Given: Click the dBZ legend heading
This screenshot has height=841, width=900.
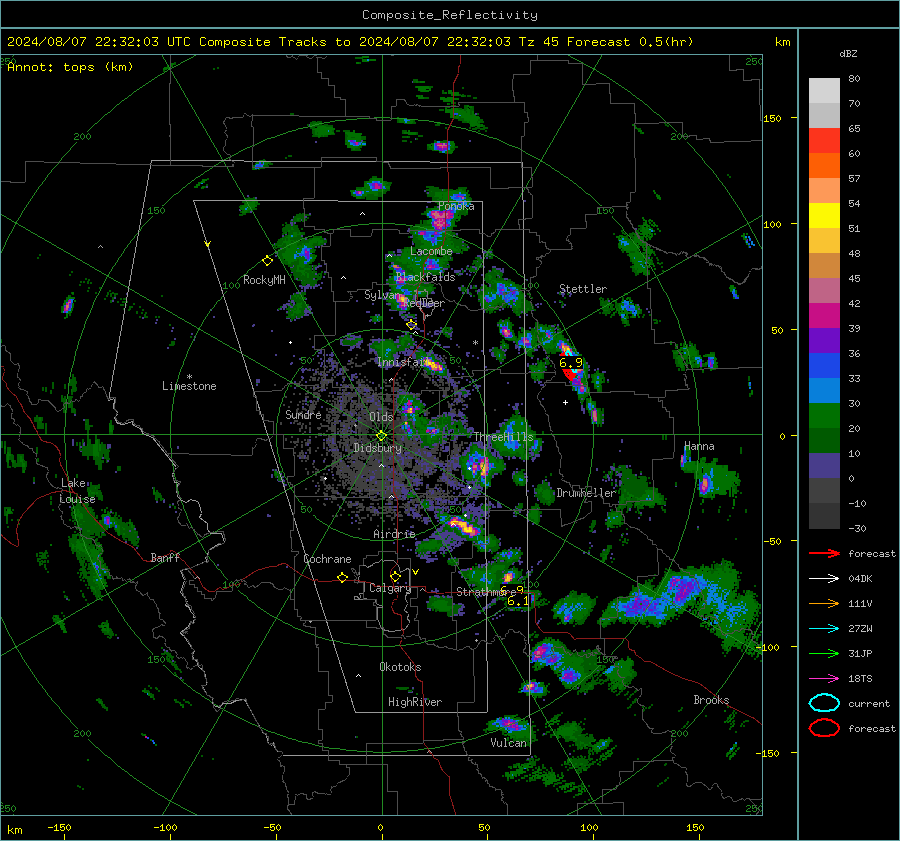Looking at the screenshot, I should pyautogui.click(x=848, y=54).
